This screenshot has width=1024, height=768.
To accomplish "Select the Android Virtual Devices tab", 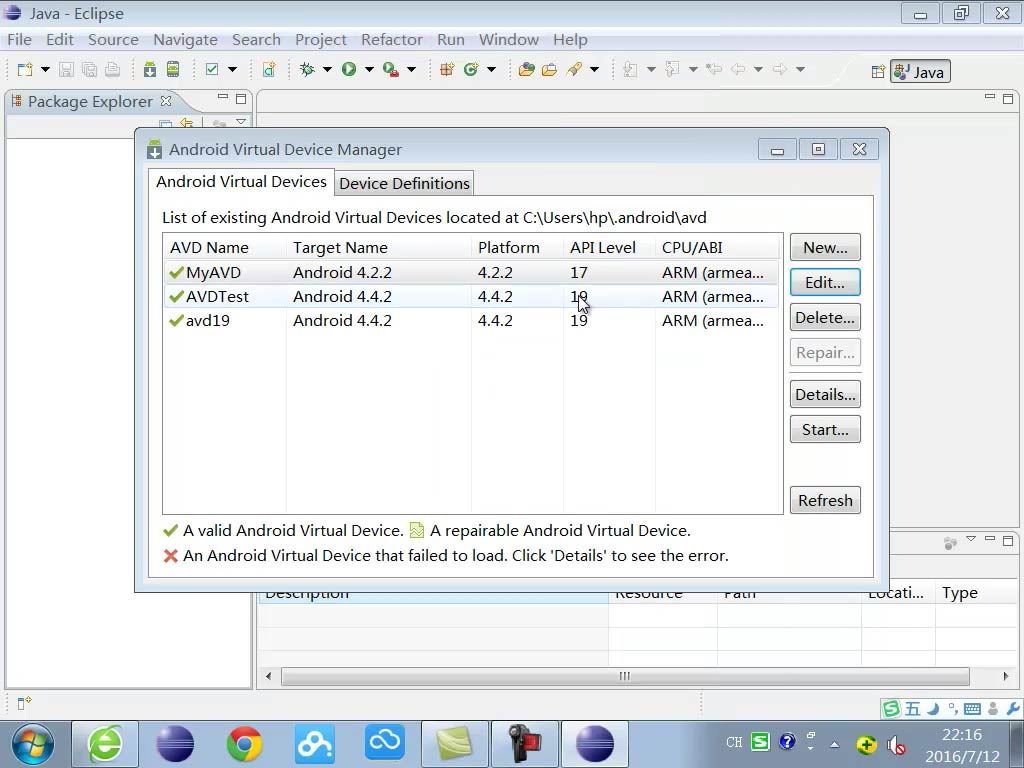I will [x=241, y=182].
